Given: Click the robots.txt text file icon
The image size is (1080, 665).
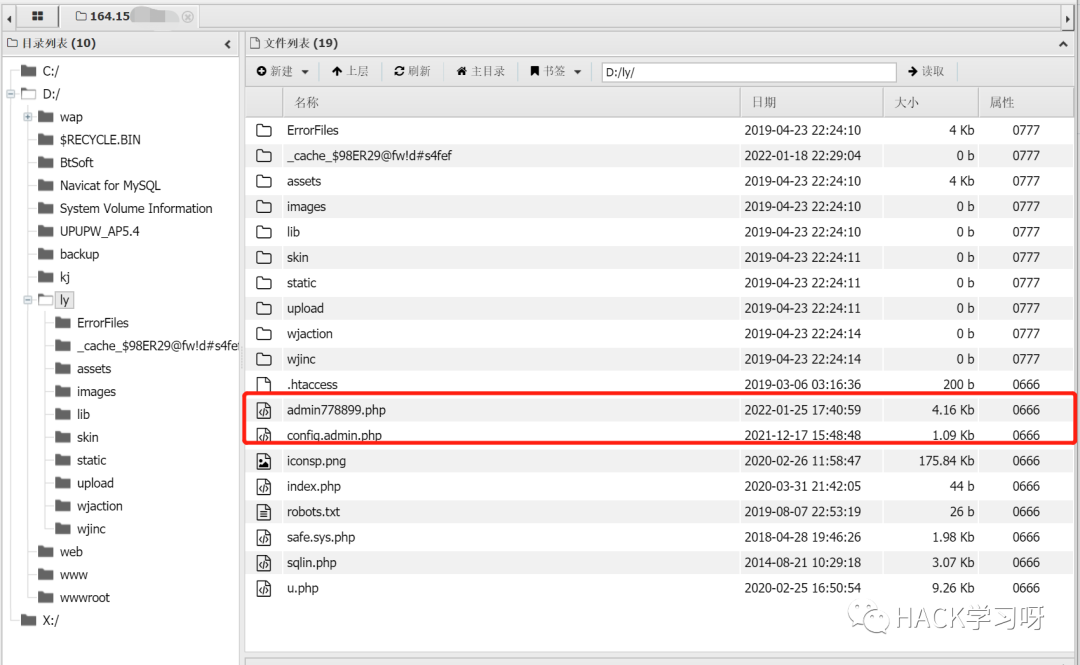Looking at the screenshot, I should pyautogui.click(x=264, y=512).
